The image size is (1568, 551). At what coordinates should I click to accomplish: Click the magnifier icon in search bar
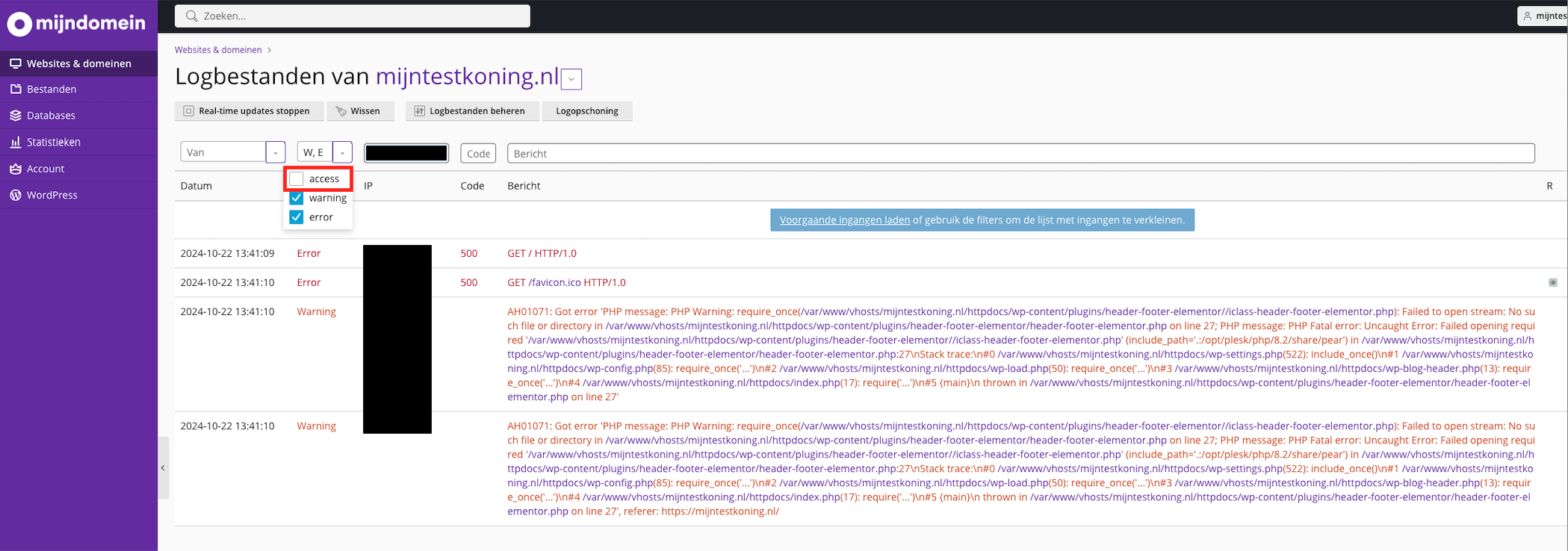[192, 16]
